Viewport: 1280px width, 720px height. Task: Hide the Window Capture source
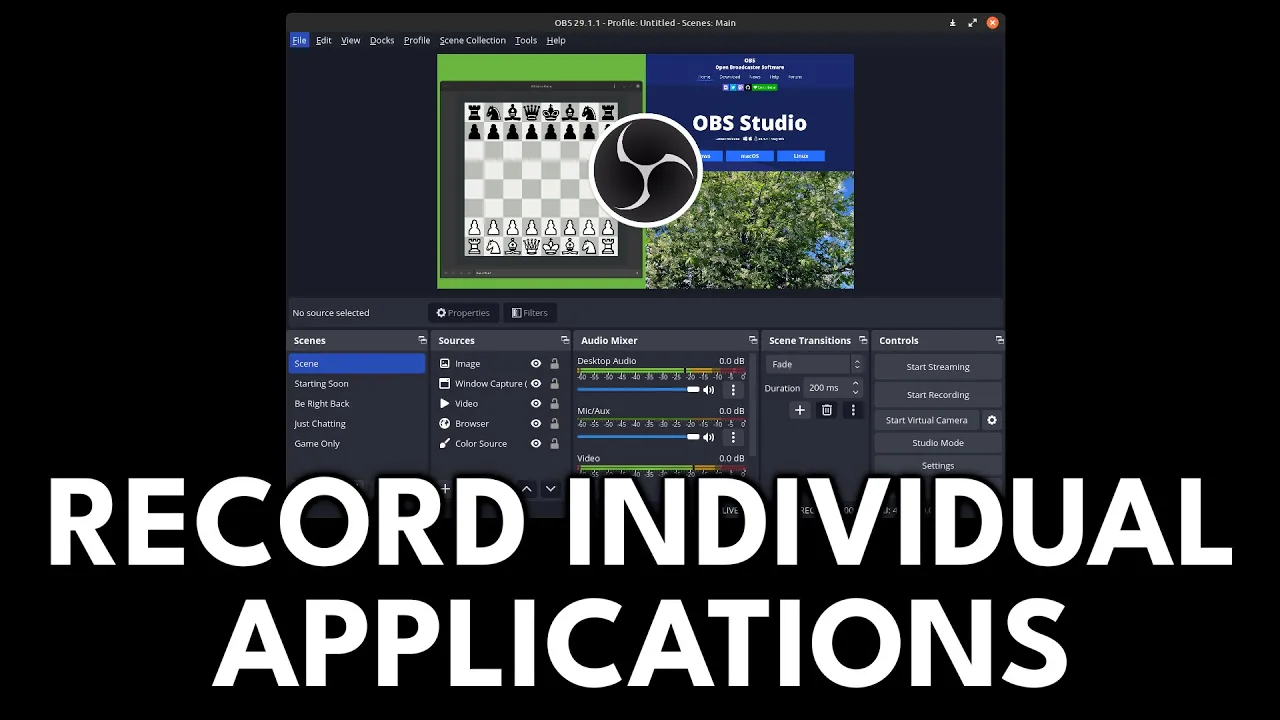[536, 384]
